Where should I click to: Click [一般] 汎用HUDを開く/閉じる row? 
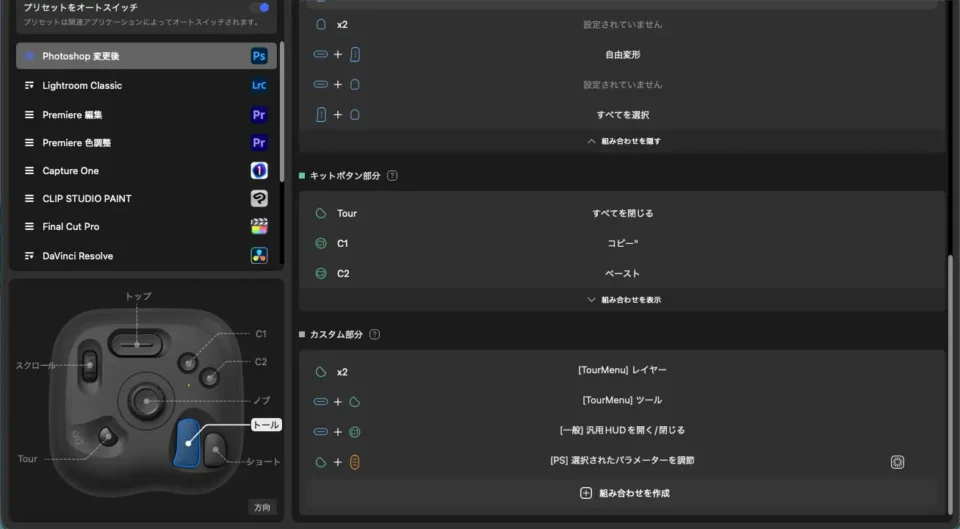(x=623, y=431)
